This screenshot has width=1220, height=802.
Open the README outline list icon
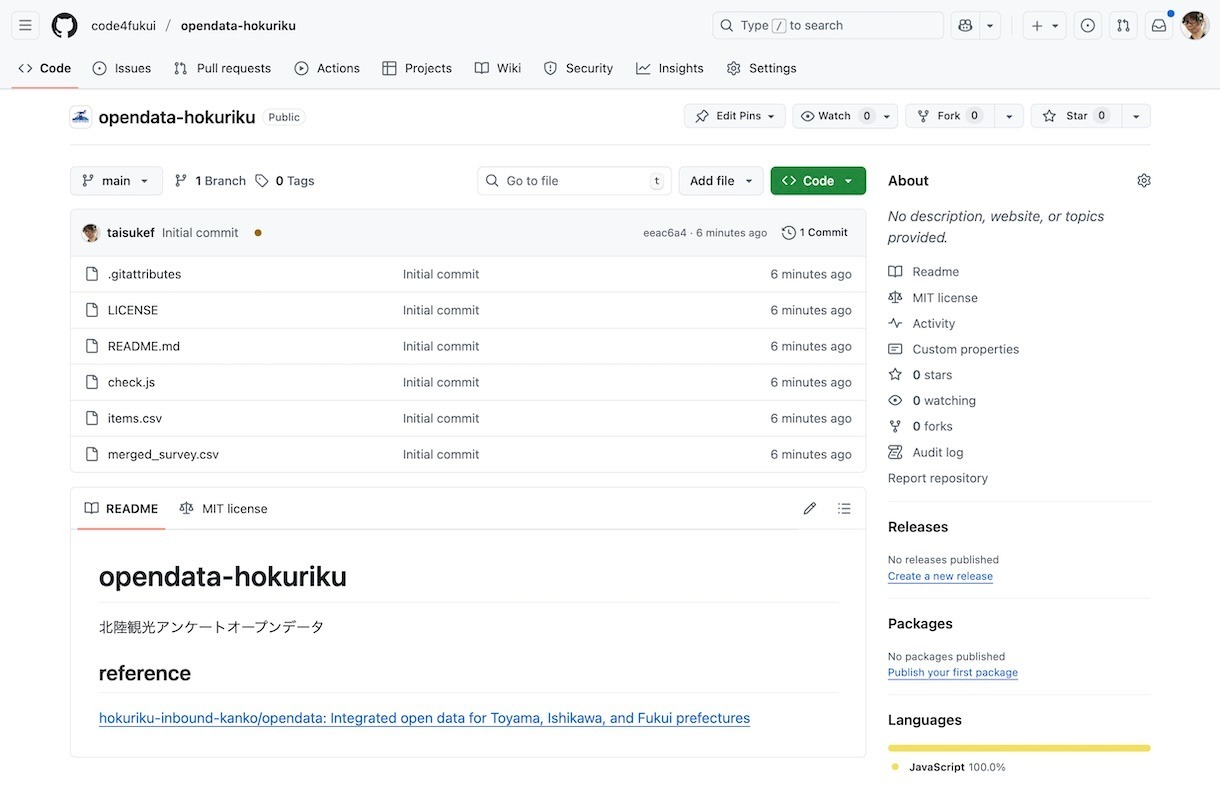[844, 509]
